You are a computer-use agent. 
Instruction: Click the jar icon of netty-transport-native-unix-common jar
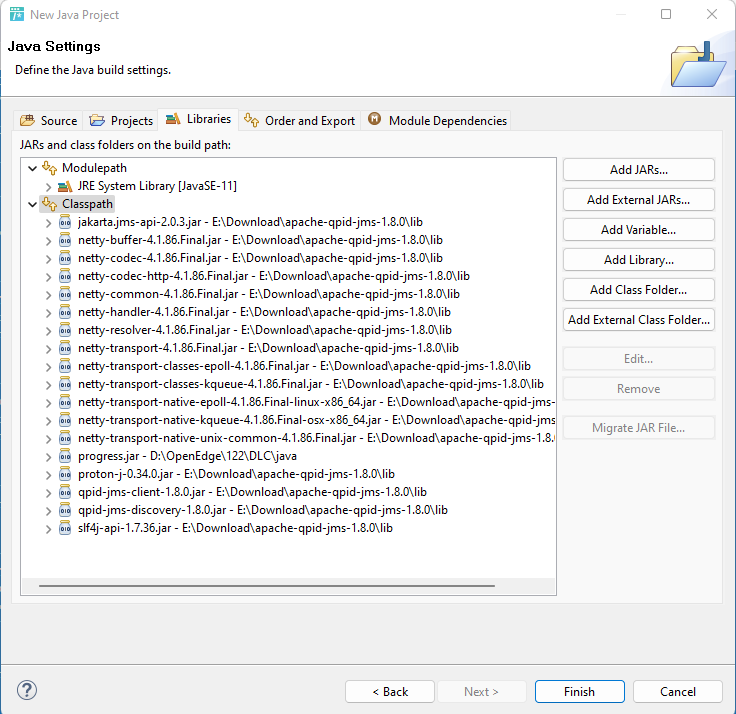(x=65, y=438)
